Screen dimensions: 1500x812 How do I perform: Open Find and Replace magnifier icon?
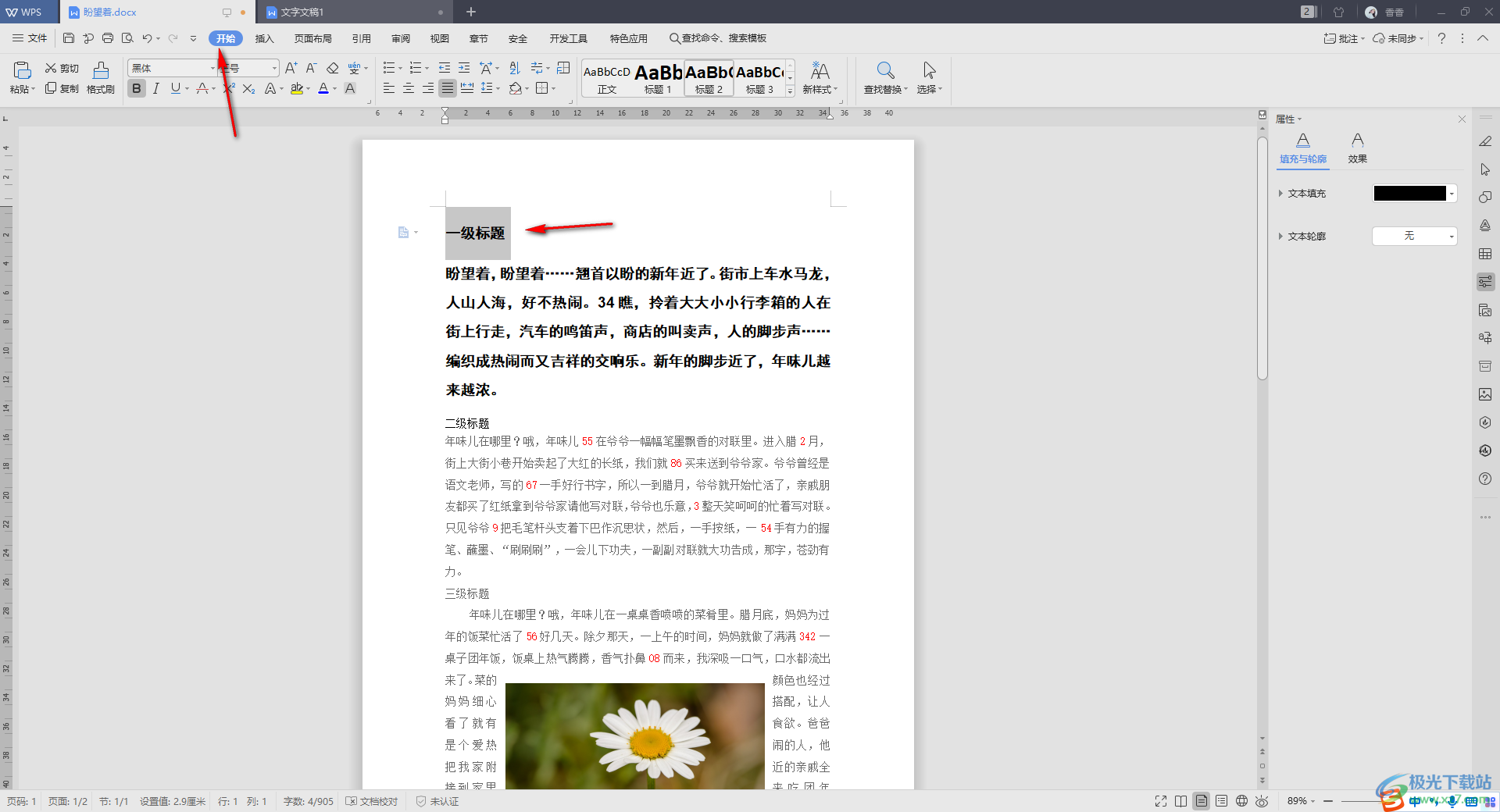point(885,70)
